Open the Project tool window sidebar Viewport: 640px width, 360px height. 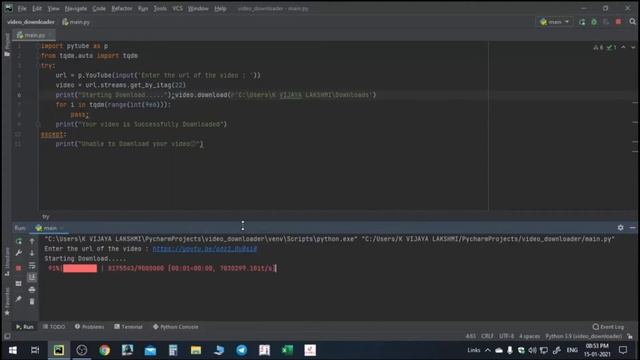point(7,45)
